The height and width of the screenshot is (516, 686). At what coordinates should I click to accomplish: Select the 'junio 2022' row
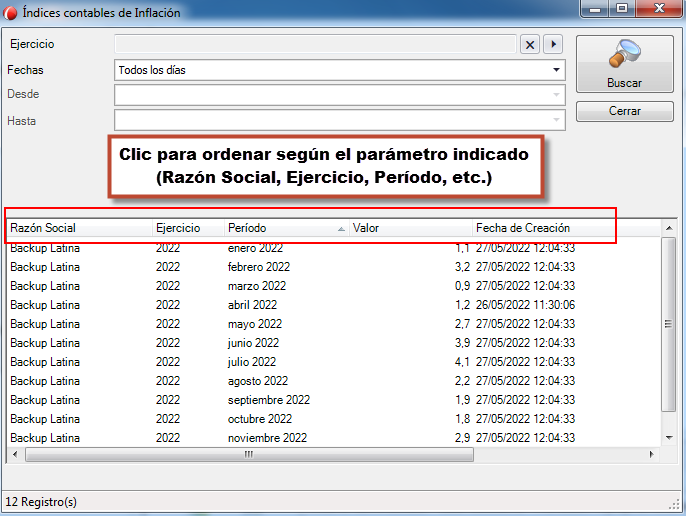[332, 343]
